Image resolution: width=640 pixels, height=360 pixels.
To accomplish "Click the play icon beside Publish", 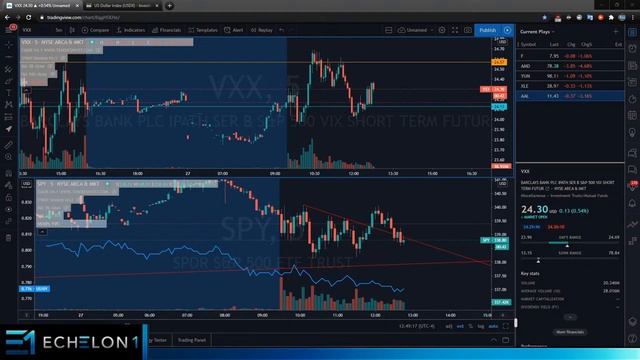I will [x=507, y=30].
